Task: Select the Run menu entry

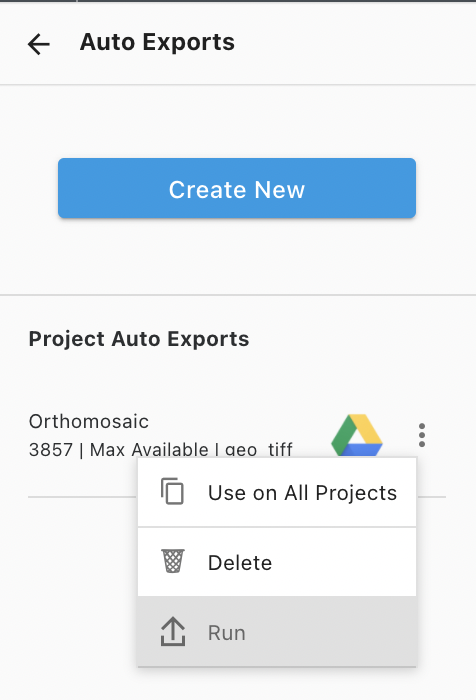Action: click(277, 632)
